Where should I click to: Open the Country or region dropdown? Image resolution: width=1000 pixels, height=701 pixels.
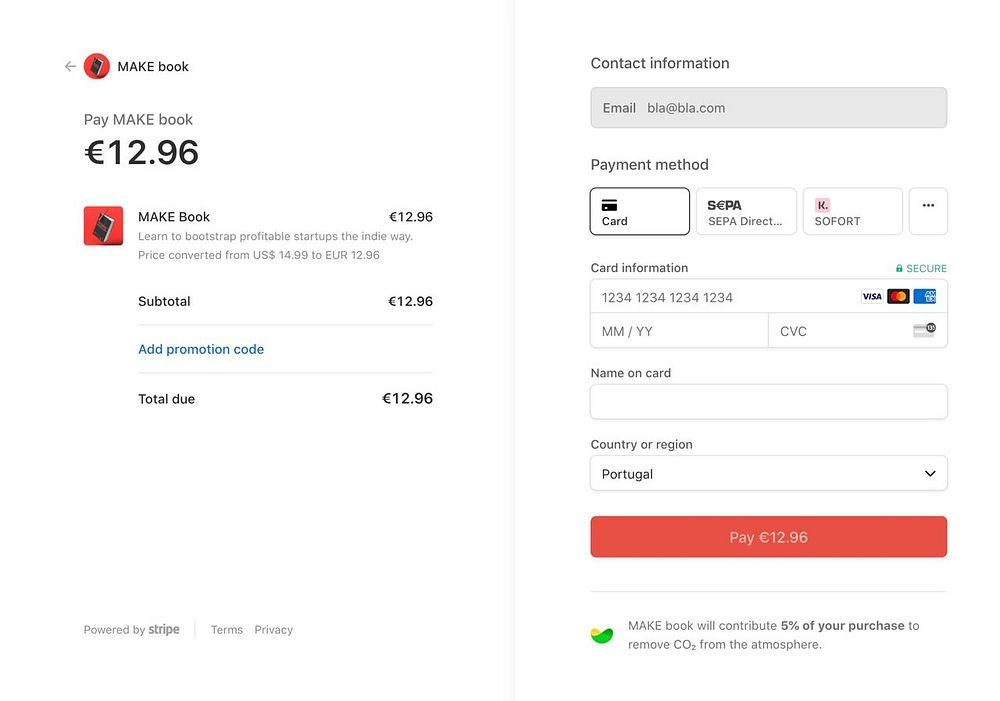tap(768, 474)
